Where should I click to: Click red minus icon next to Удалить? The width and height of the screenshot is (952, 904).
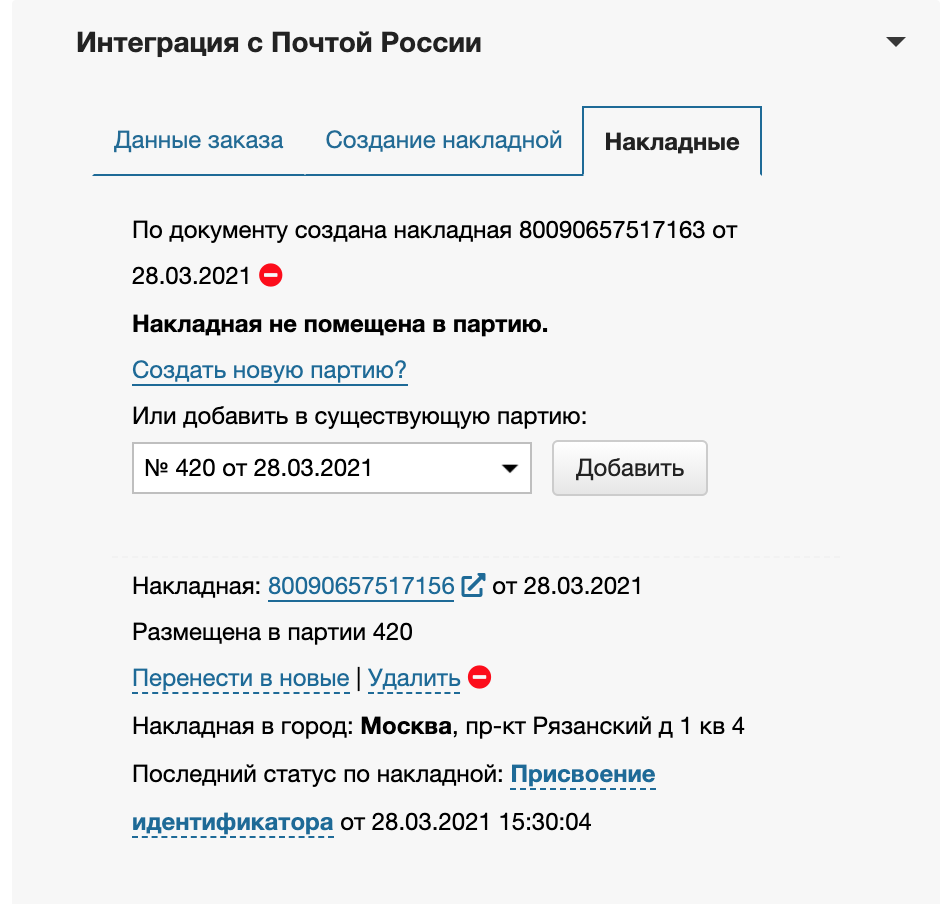(x=480, y=678)
